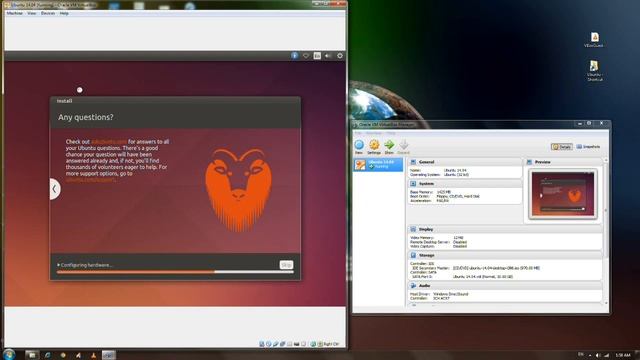Click the green Show arrow in VirtualBox Manager
The height and width of the screenshot is (360, 640).
click(389, 147)
